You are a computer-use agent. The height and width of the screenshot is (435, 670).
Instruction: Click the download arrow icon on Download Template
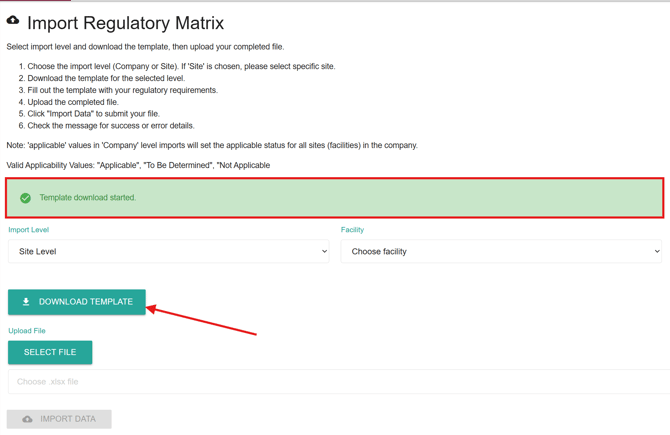click(x=26, y=302)
